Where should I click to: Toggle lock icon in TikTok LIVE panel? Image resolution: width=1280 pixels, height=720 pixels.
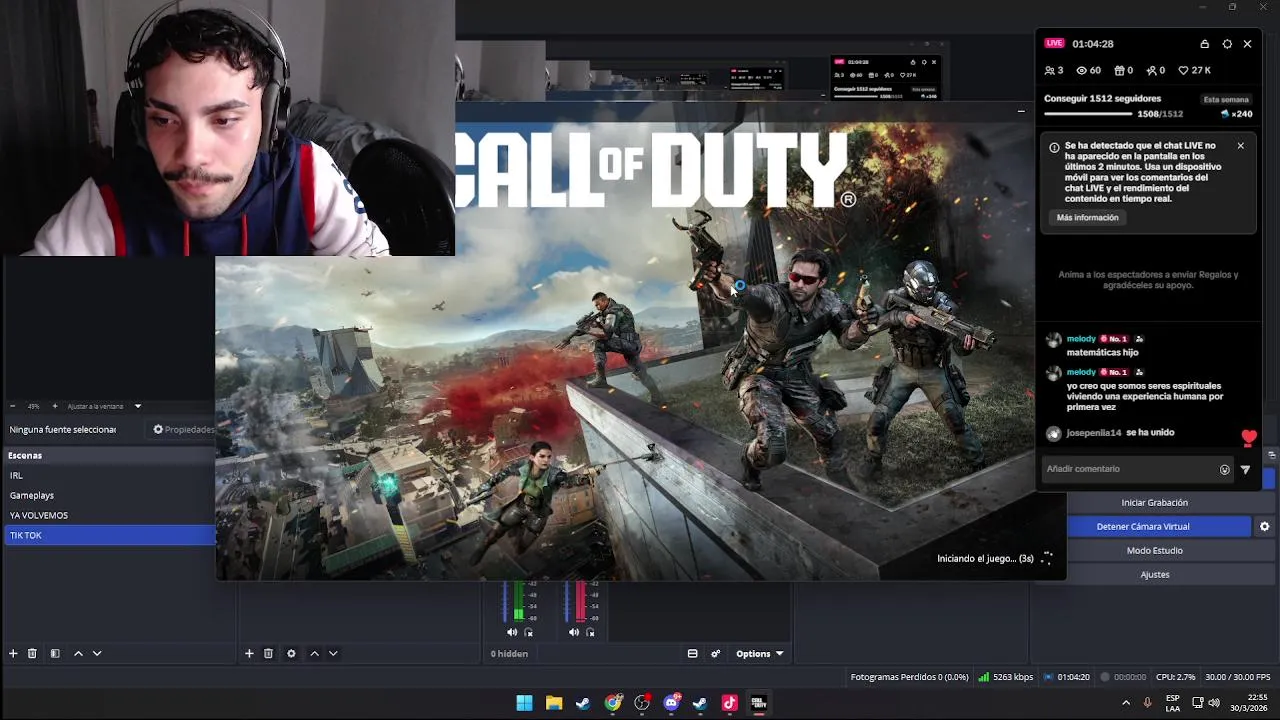tap(1205, 44)
